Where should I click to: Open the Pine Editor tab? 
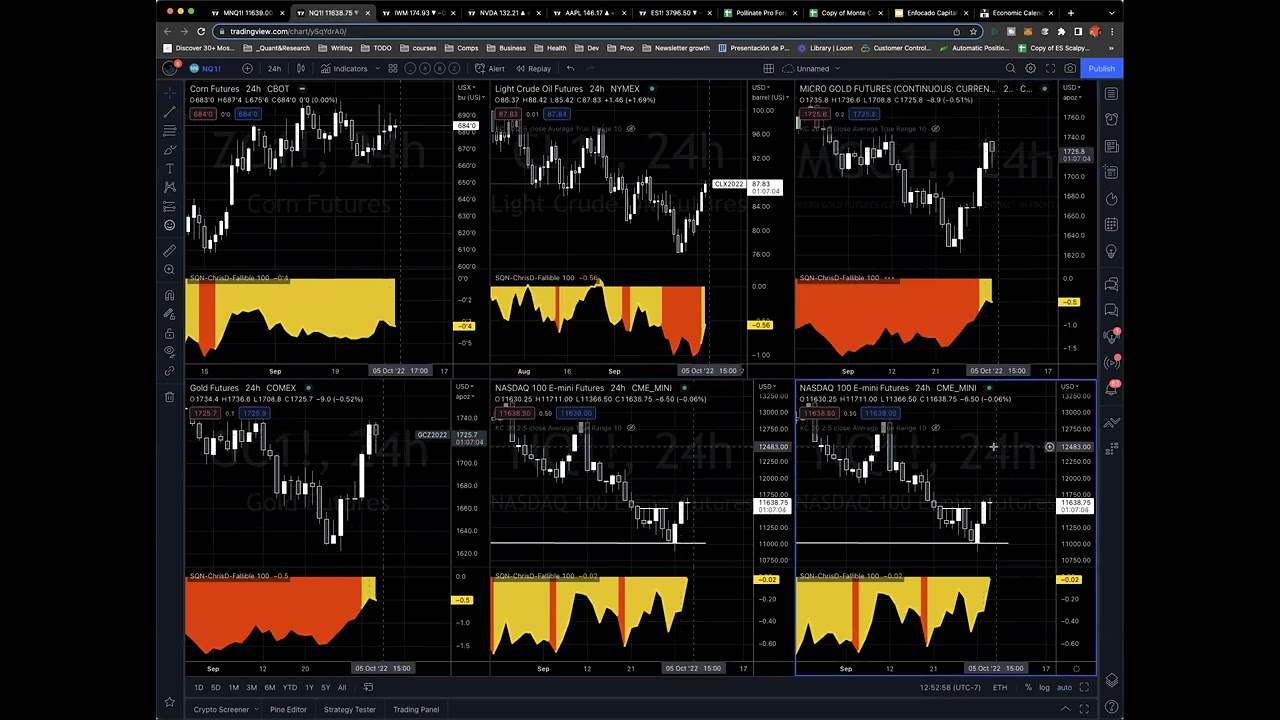point(288,709)
